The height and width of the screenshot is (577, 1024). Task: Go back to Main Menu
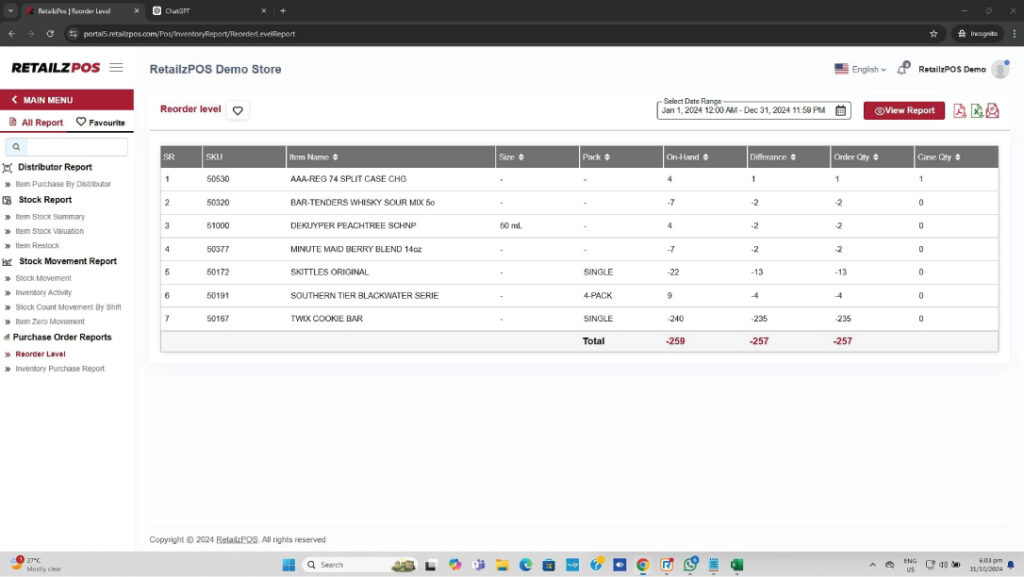pyautogui.click(x=47, y=100)
